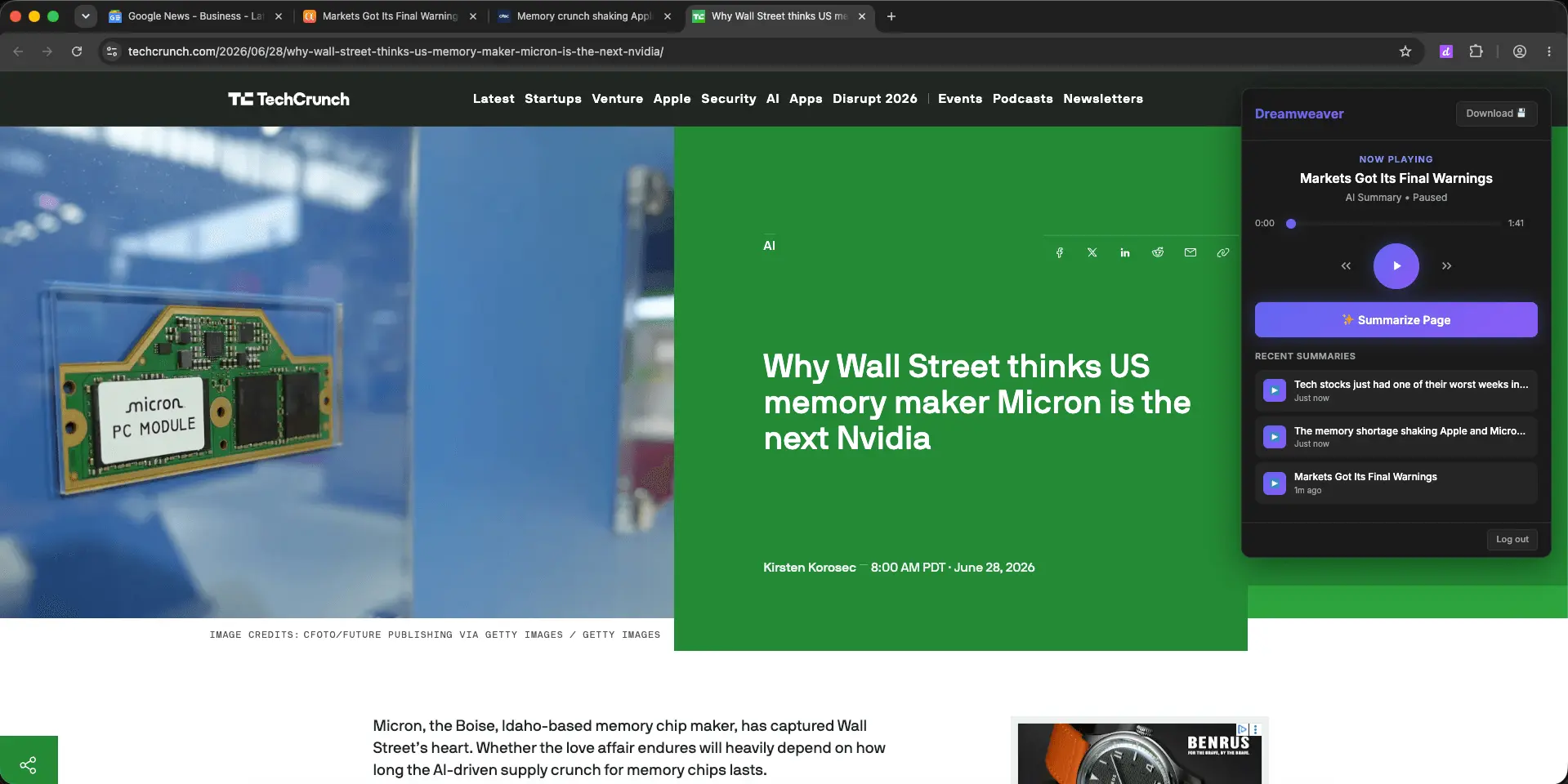Viewport: 1568px width, 784px height.
Task: Close the Google News tab
Action: [x=279, y=16]
